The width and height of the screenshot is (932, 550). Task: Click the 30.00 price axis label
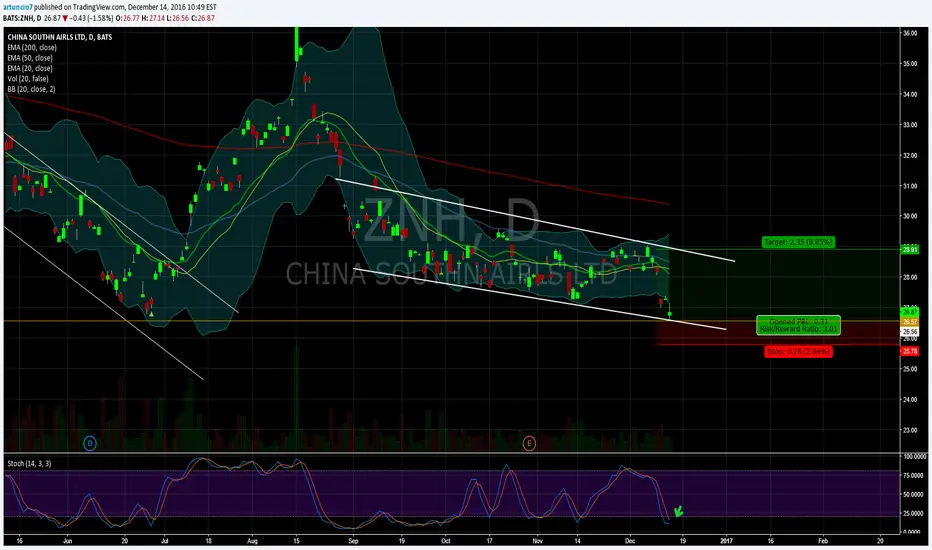click(x=910, y=216)
